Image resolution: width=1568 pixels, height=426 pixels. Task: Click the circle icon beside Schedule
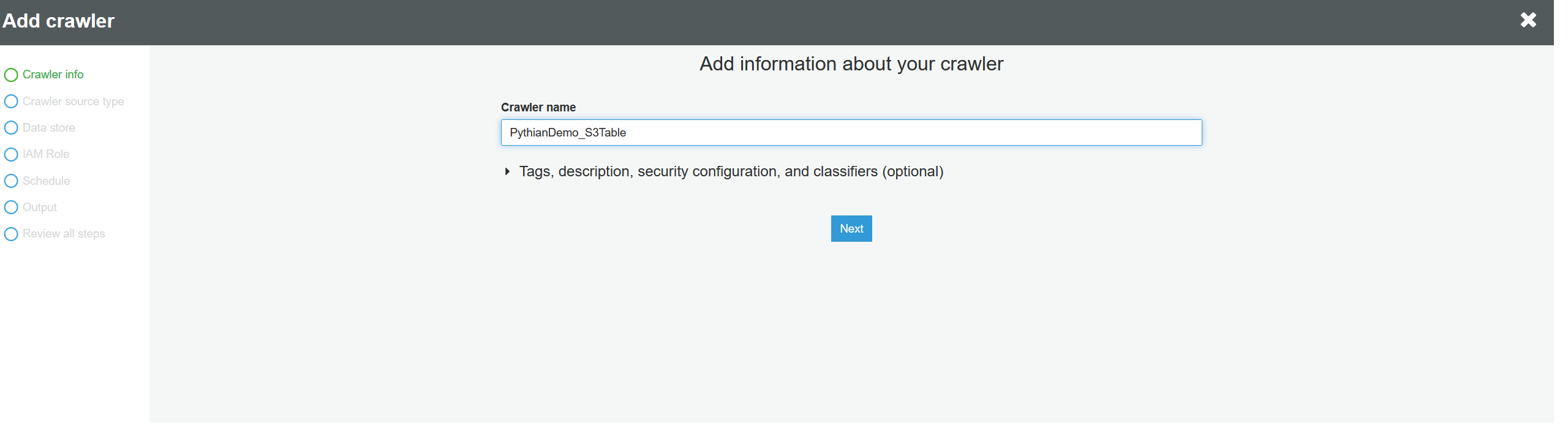[11, 181]
